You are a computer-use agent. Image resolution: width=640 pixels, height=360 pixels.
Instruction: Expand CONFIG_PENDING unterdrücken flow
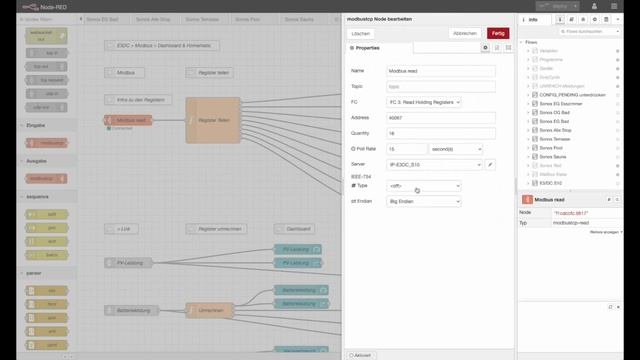coord(528,95)
